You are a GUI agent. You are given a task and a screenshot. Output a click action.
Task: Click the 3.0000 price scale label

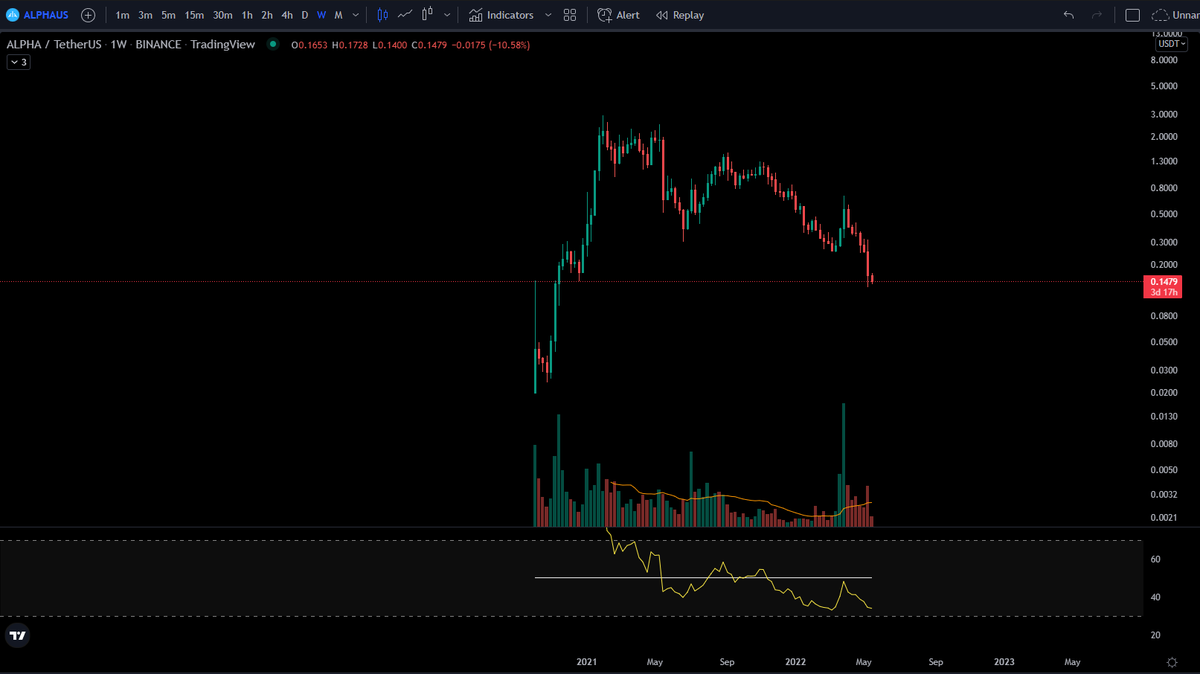point(1165,114)
